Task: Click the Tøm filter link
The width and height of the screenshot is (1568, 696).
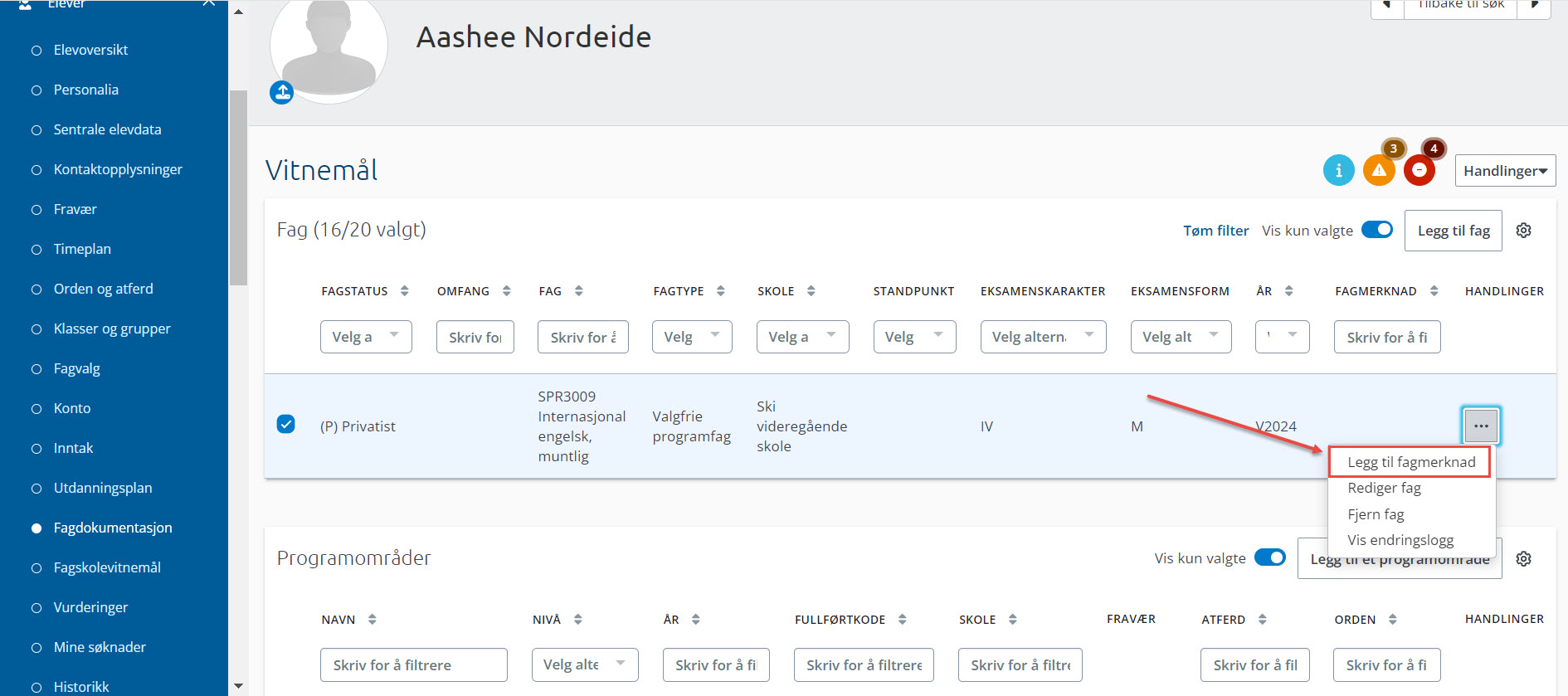Action: [1215, 231]
